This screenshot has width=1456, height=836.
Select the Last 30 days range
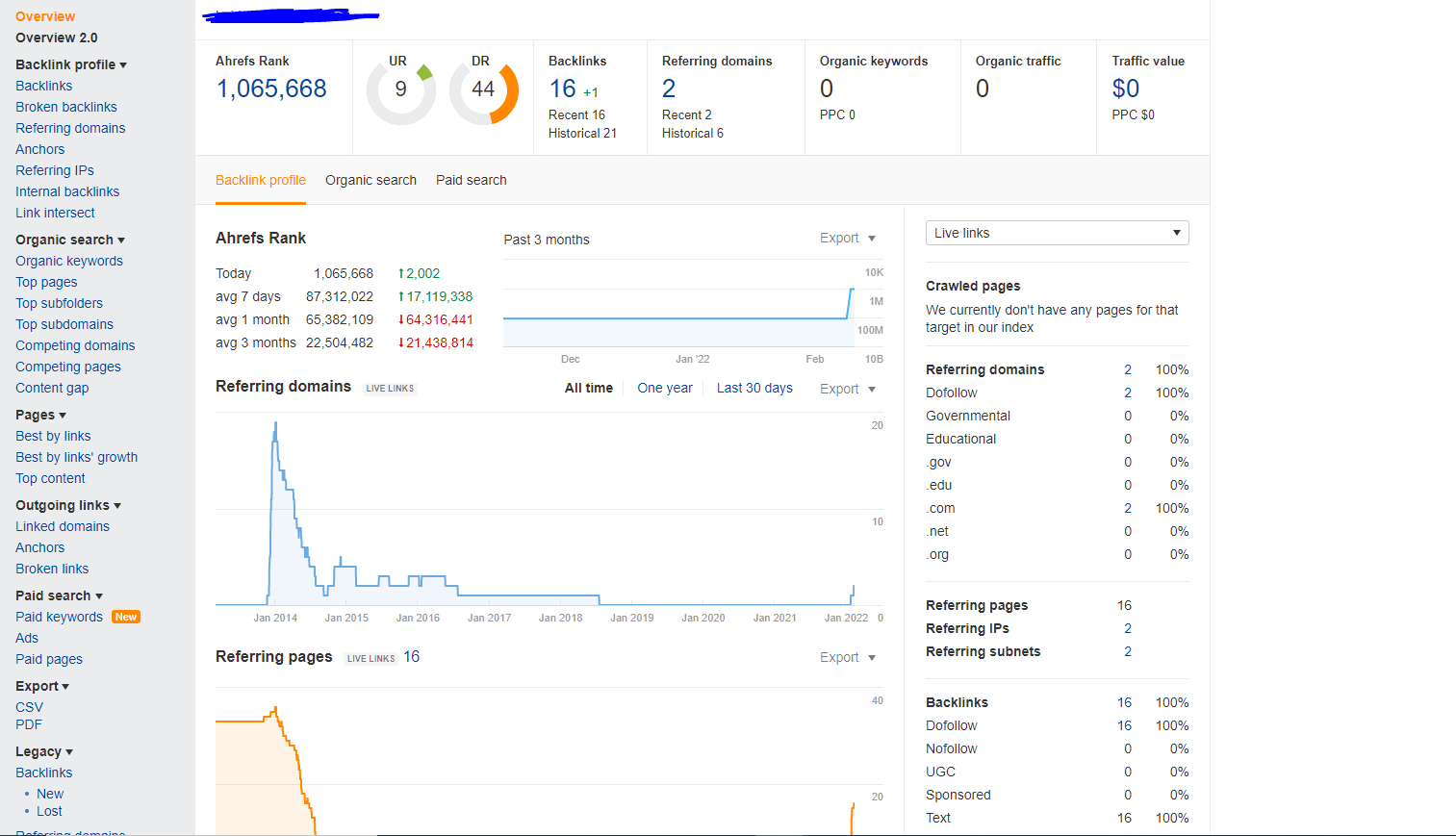point(754,388)
